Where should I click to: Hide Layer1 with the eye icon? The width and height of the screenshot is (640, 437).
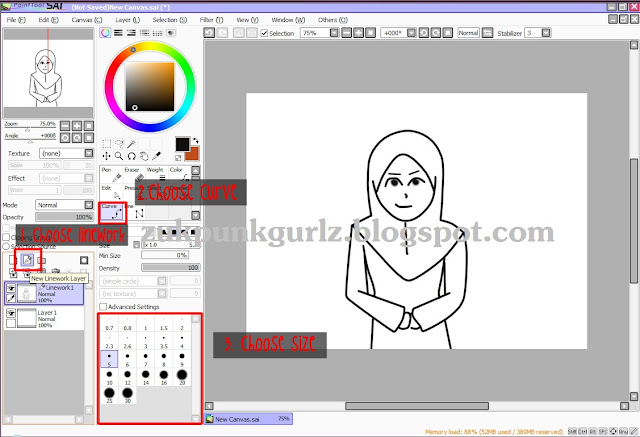click(11, 313)
